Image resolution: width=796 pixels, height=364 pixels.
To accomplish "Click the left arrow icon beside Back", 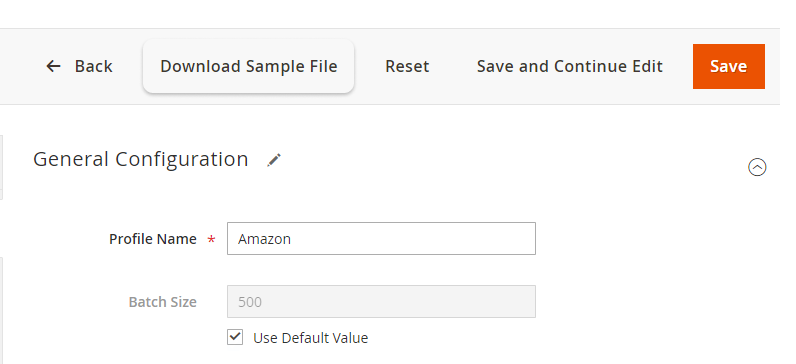I will point(53,66).
